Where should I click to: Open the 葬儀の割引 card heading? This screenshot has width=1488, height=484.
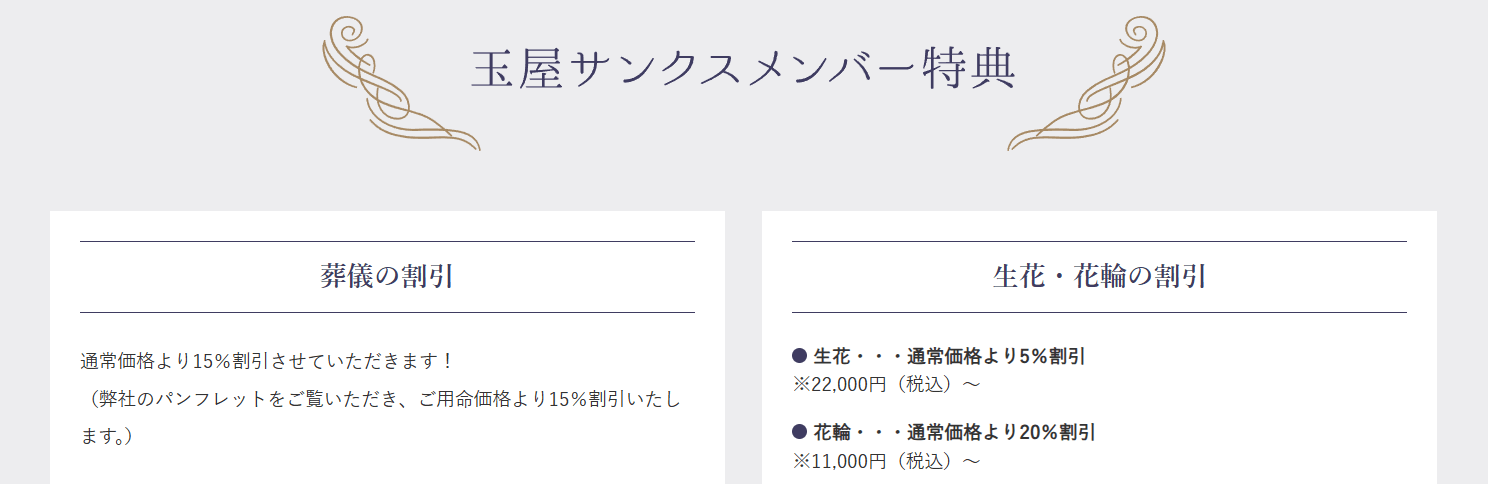tap(387, 276)
